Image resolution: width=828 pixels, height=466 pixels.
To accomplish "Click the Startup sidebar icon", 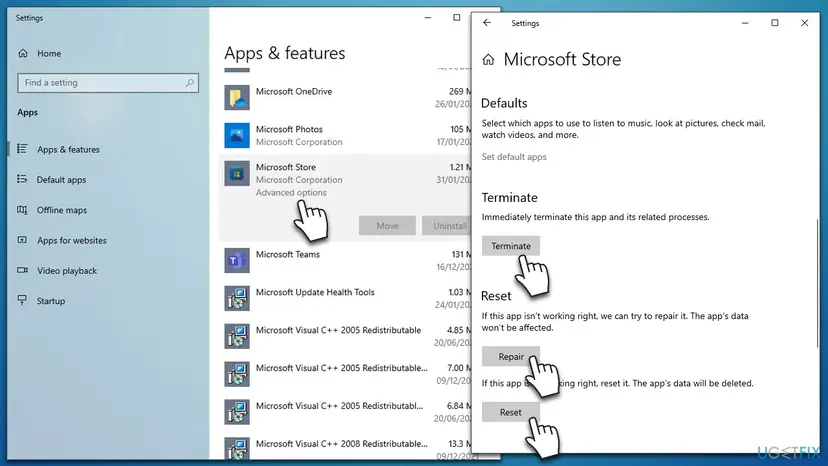I will pyautogui.click(x=22, y=300).
